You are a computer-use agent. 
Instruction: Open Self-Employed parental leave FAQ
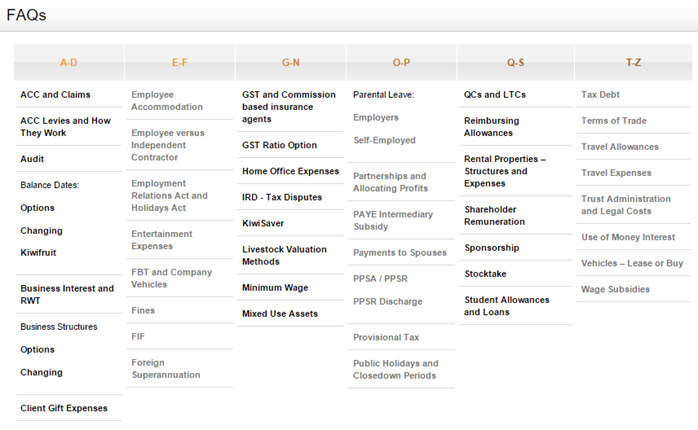(385, 140)
